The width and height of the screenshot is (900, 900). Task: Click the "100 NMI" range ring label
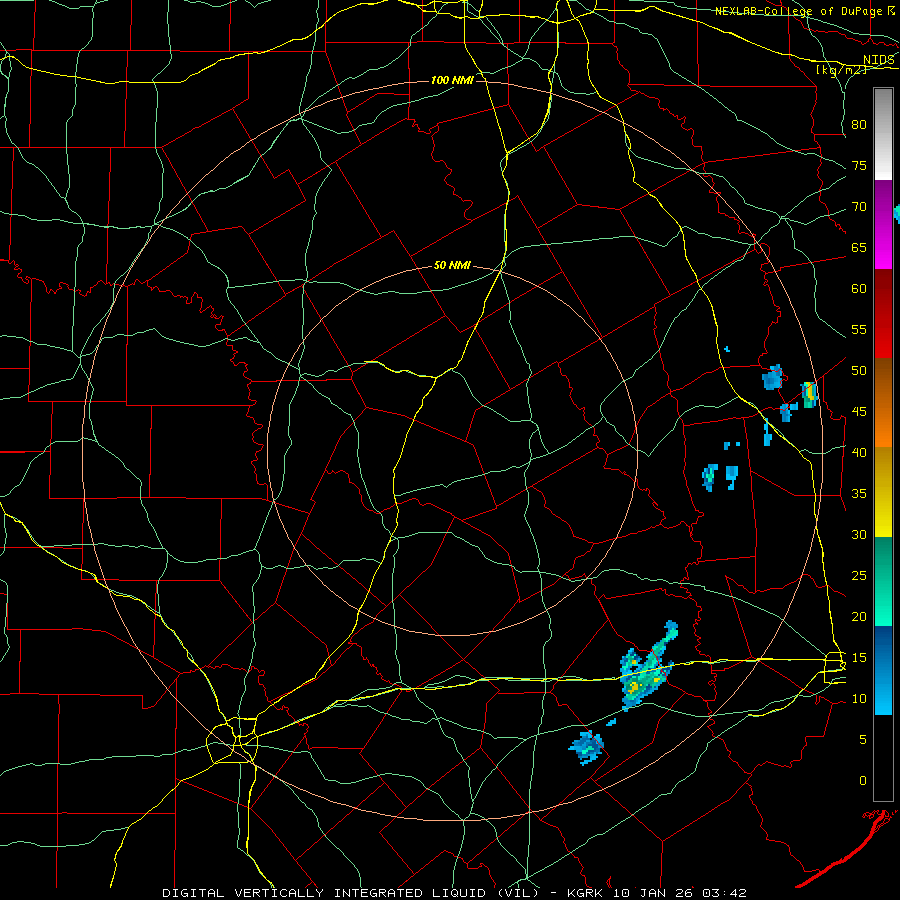(452, 80)
